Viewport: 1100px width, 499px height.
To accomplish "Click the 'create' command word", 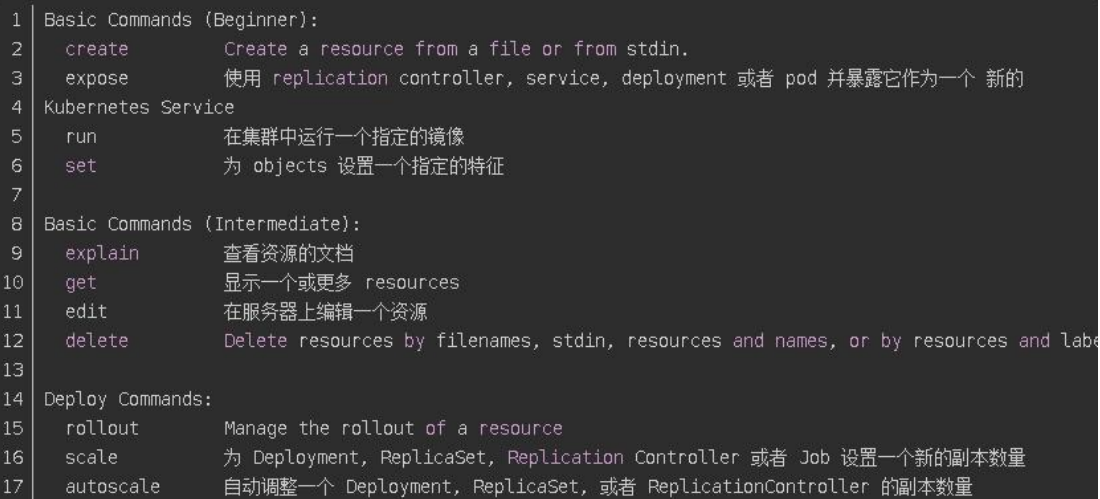I will click(96, 49).
